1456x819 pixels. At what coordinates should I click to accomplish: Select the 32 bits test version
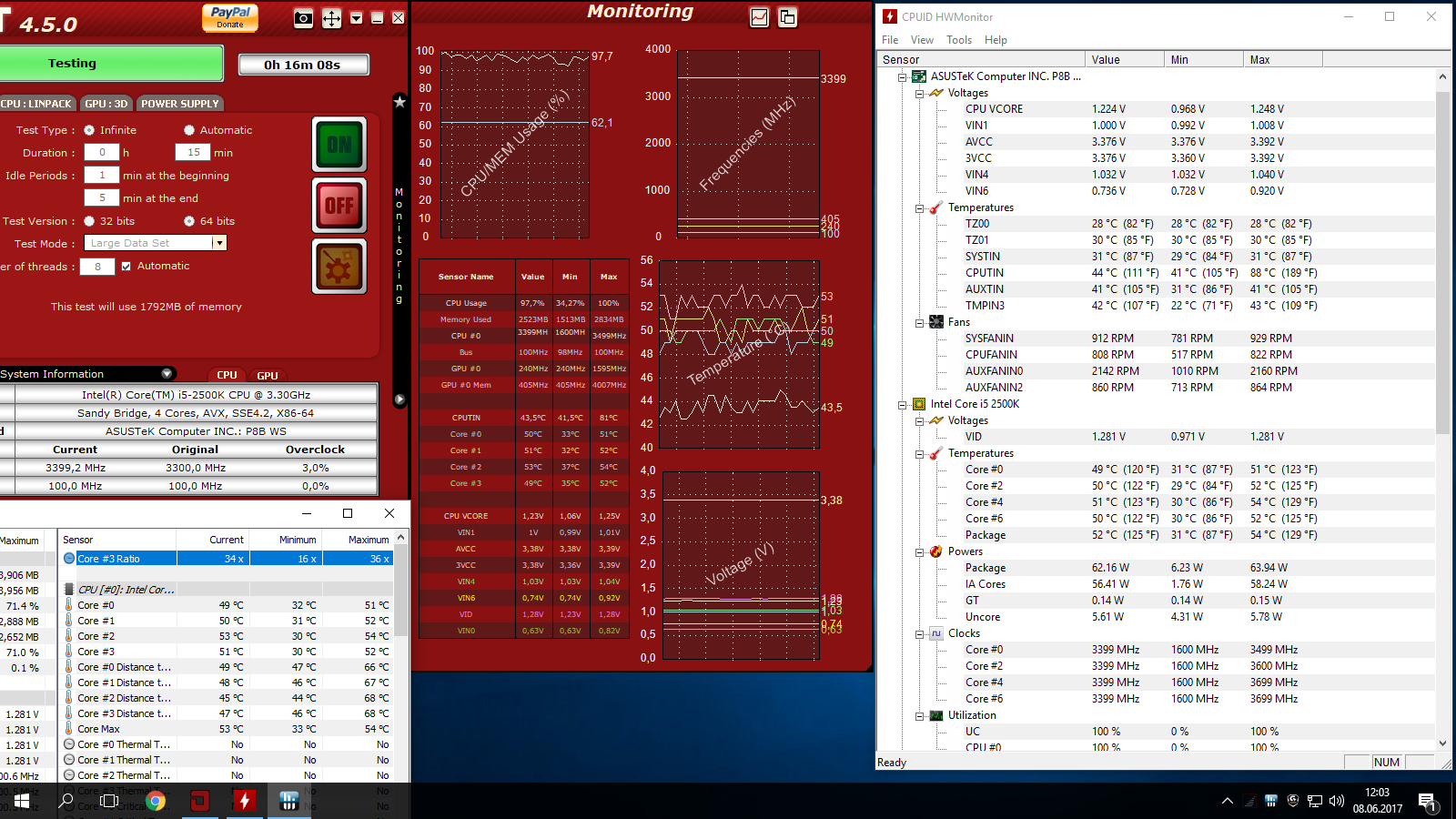coord(89,221)
